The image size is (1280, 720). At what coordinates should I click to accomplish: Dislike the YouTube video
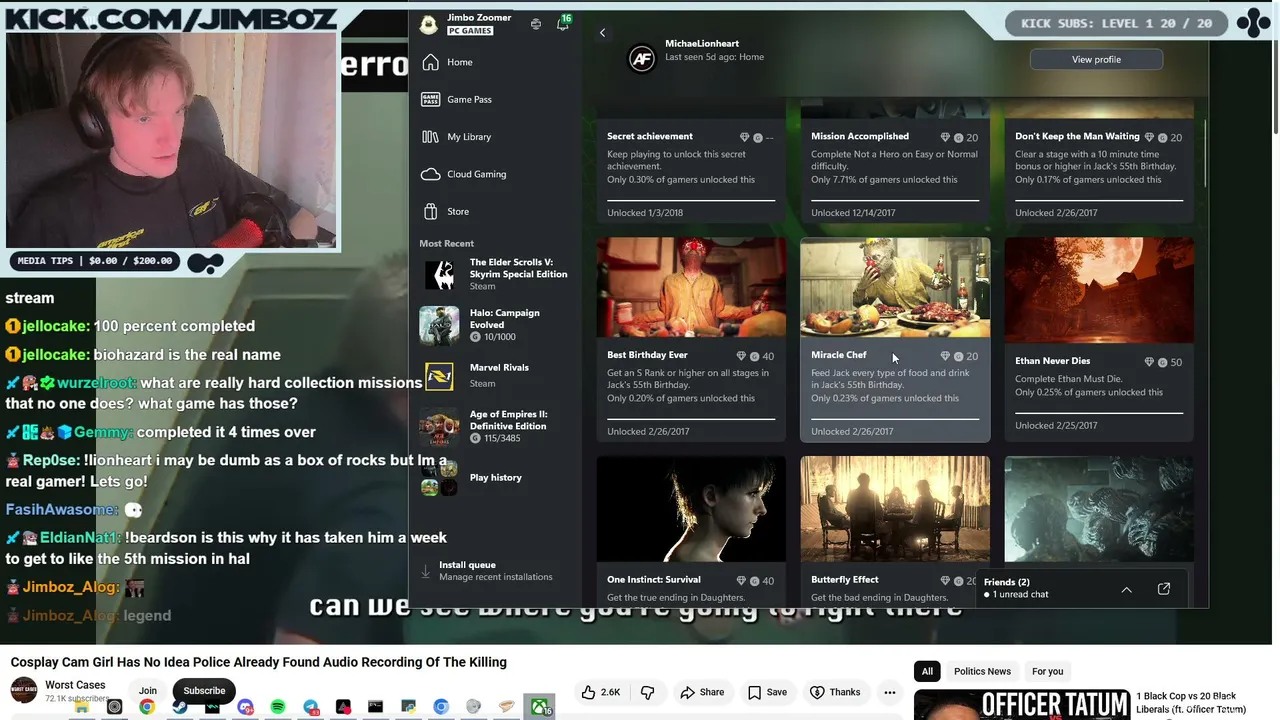tap(648, 692)
